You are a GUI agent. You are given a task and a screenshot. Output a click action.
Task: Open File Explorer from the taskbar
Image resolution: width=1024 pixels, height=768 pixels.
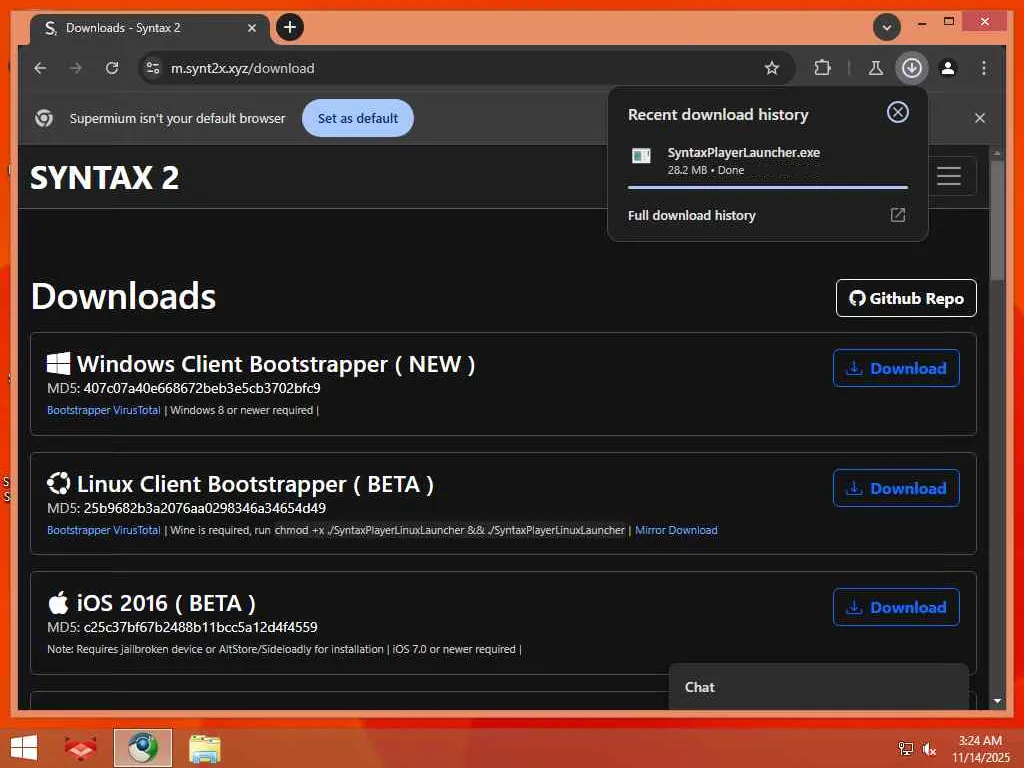pos(204,748)
